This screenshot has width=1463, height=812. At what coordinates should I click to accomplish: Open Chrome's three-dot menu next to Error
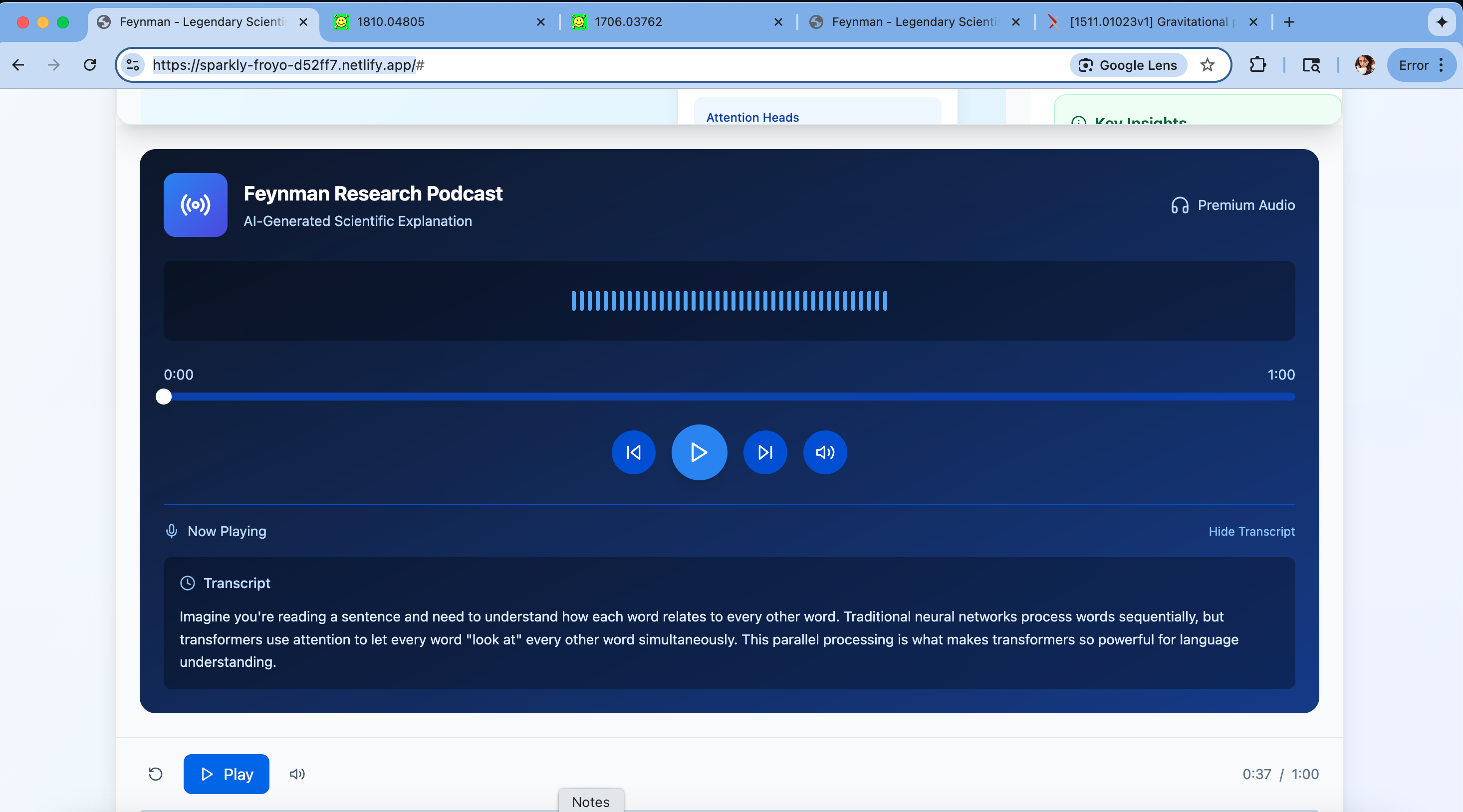[1442, 65]
